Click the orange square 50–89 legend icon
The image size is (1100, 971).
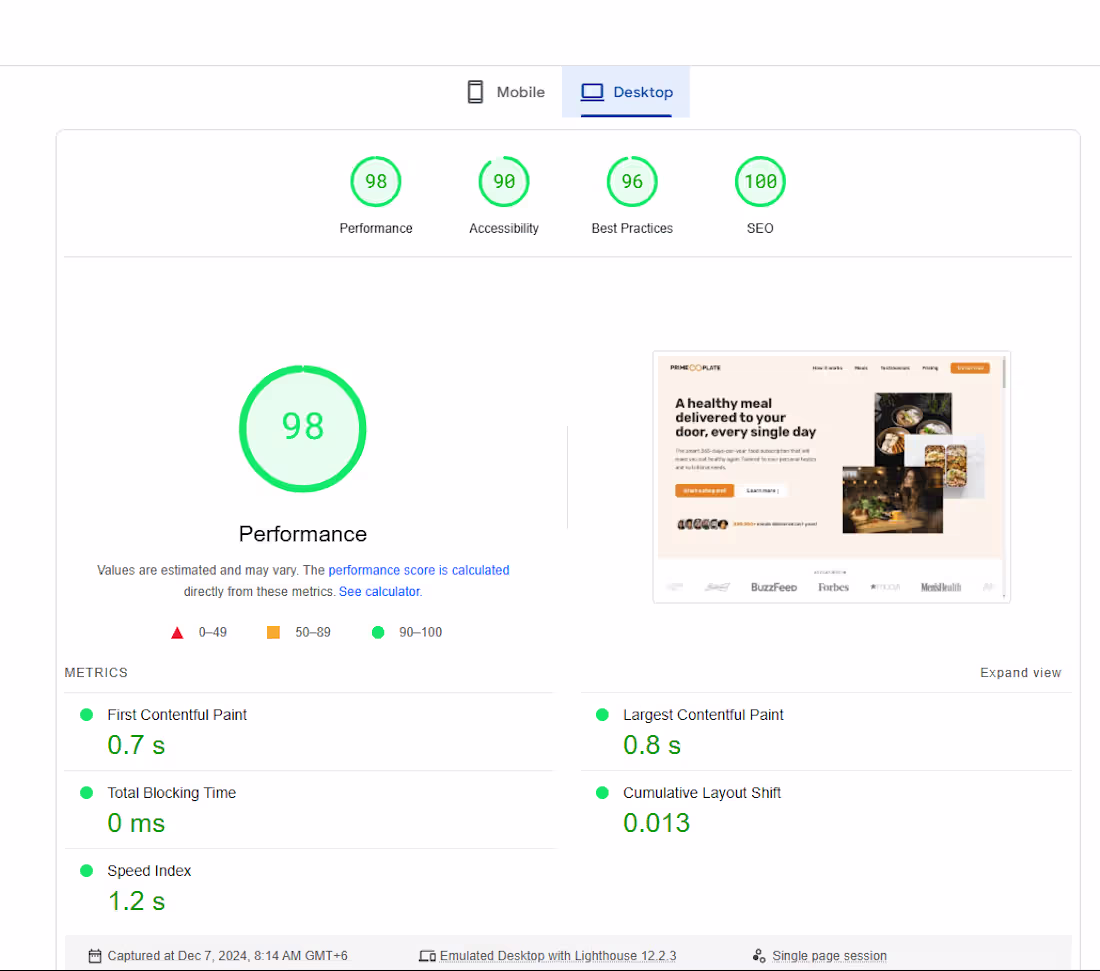click(x=274, y=633)
